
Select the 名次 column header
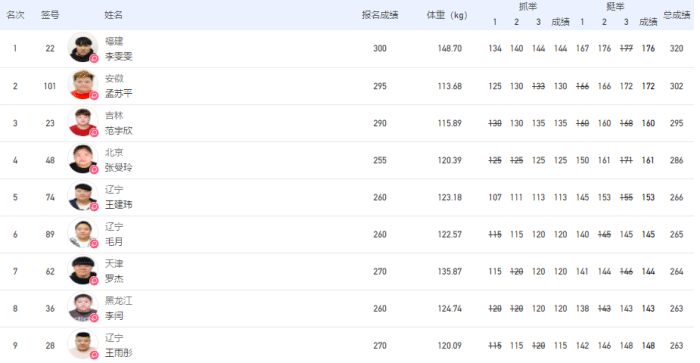coord(15,15)
